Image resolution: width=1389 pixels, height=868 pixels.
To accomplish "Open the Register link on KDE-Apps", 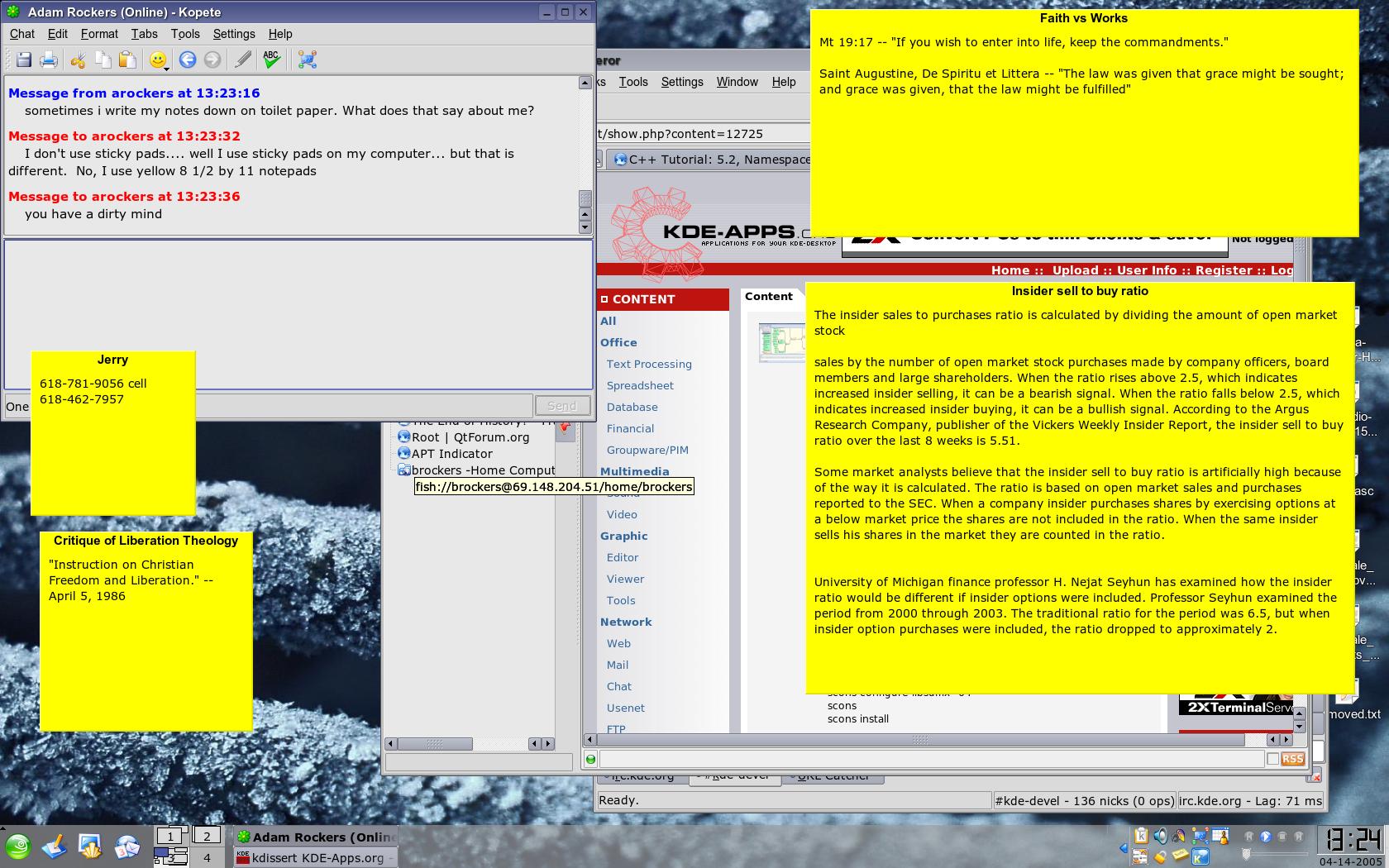I will click(x=1224, y=270).
